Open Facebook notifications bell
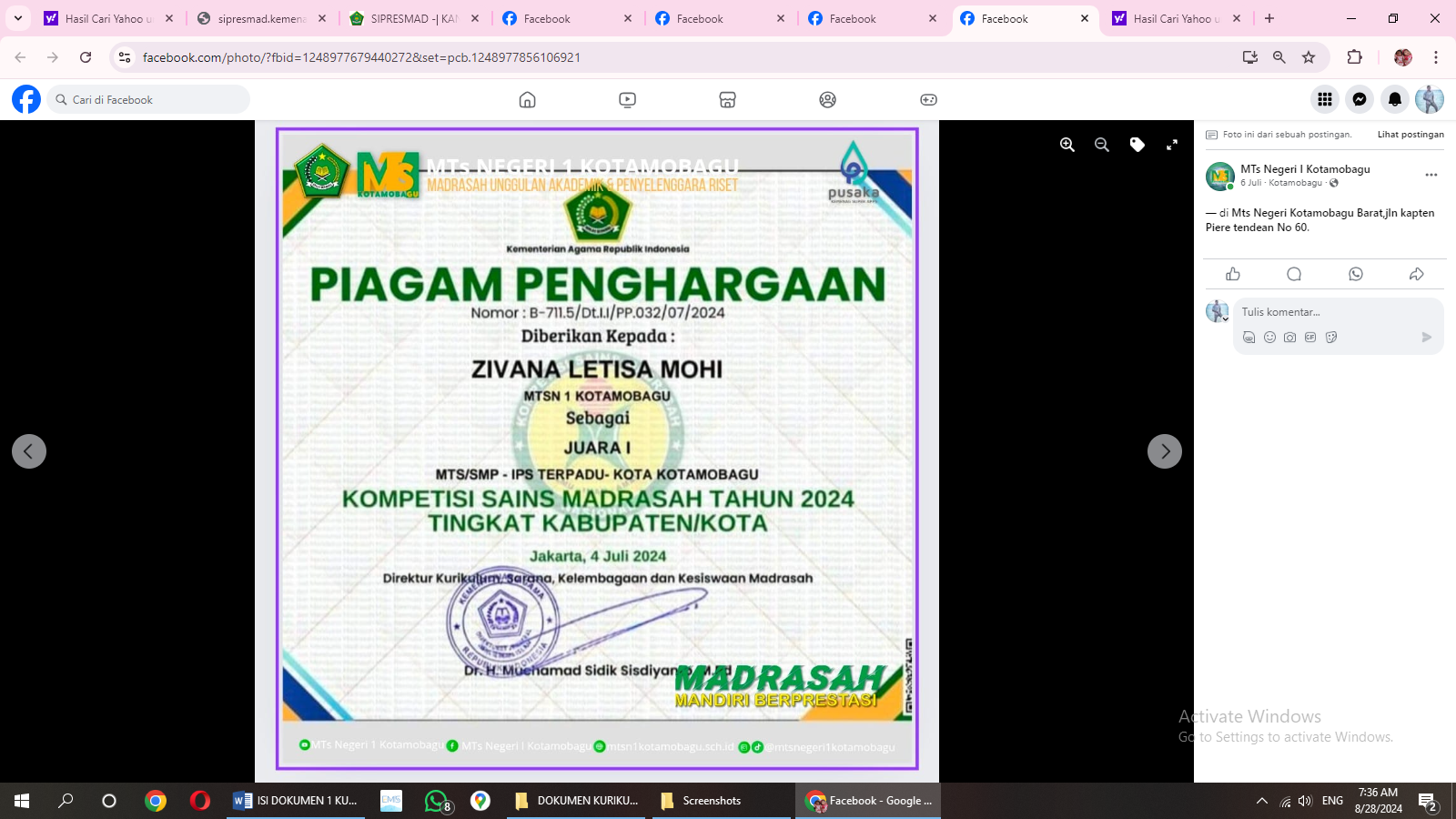1456x819 pixels. click(1395, 99)
